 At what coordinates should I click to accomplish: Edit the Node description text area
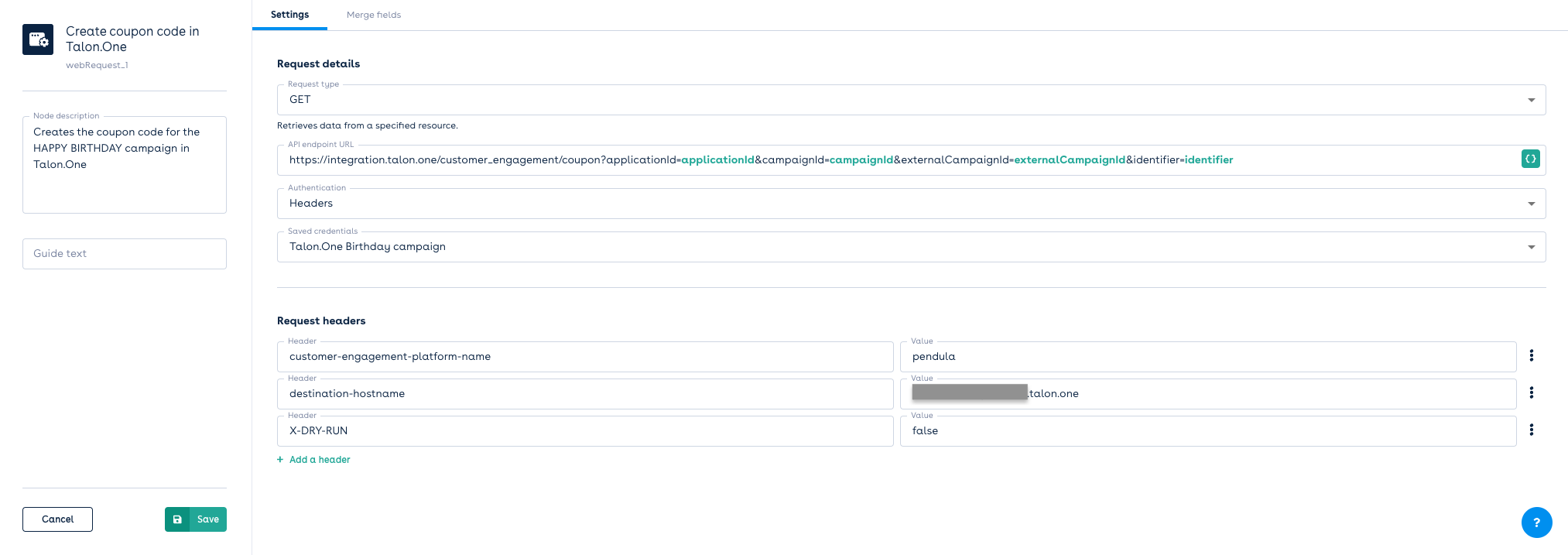pos(125,165)
